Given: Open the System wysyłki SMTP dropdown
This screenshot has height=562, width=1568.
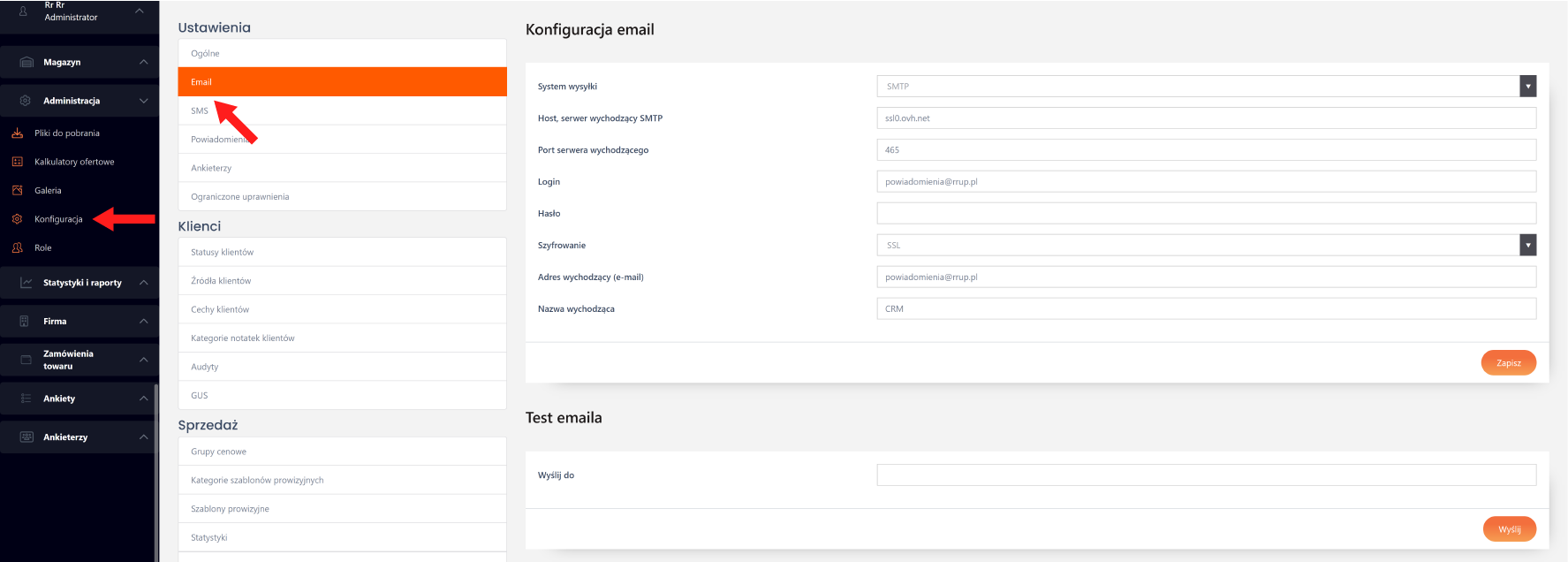Looking at the screenshot, I should point(1206,87).
